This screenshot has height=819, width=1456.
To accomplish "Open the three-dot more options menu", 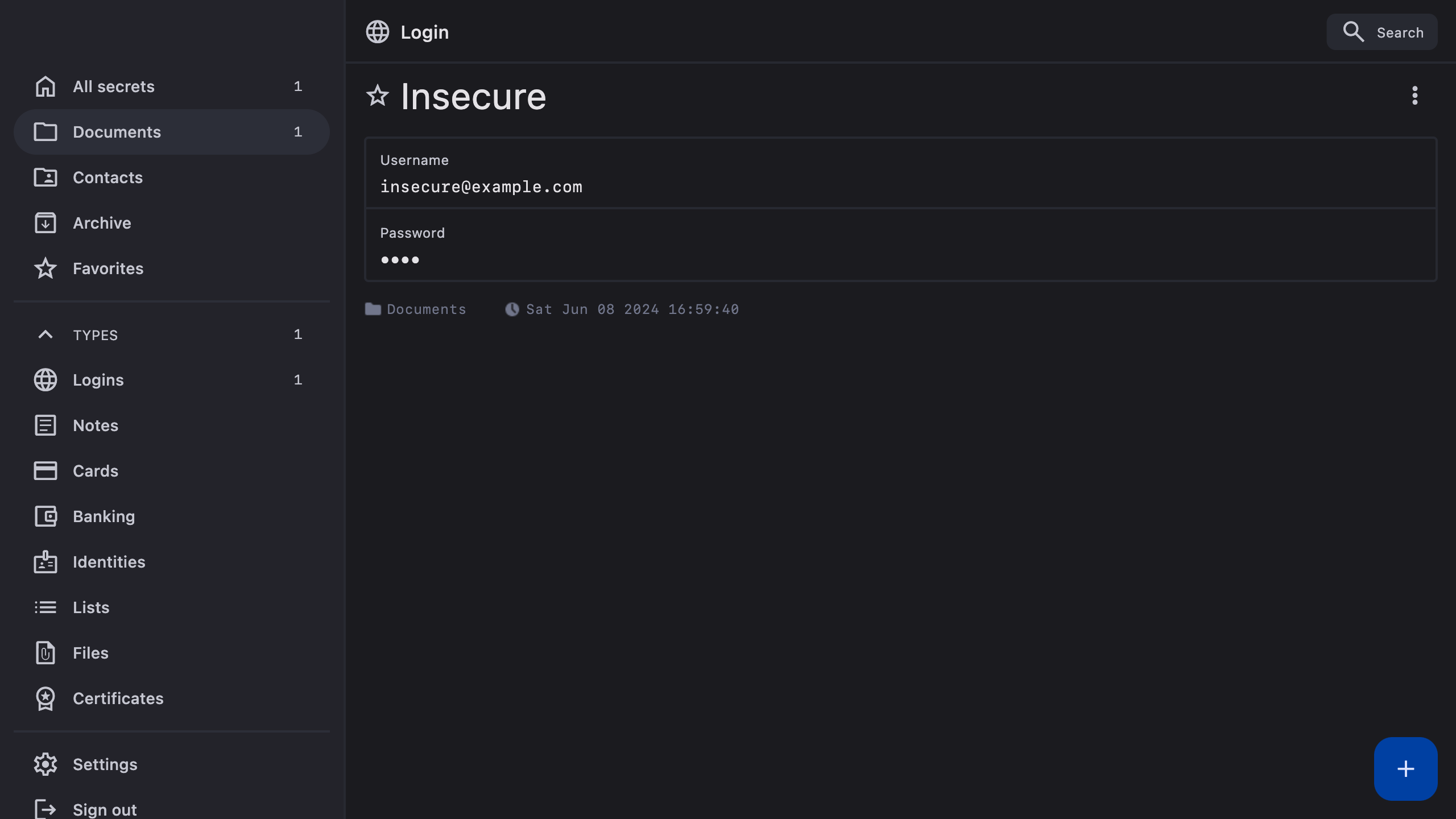I will (1414, 96).
